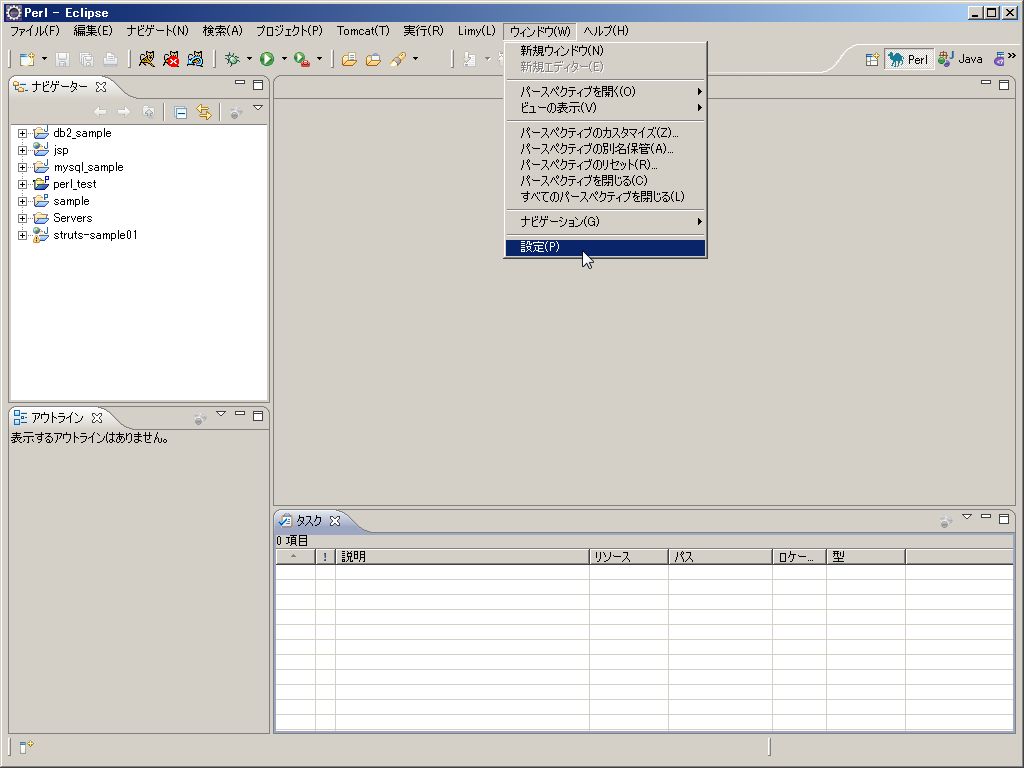
Task: Choose パースペクティブの別名保管(A)
Action: 605,149
